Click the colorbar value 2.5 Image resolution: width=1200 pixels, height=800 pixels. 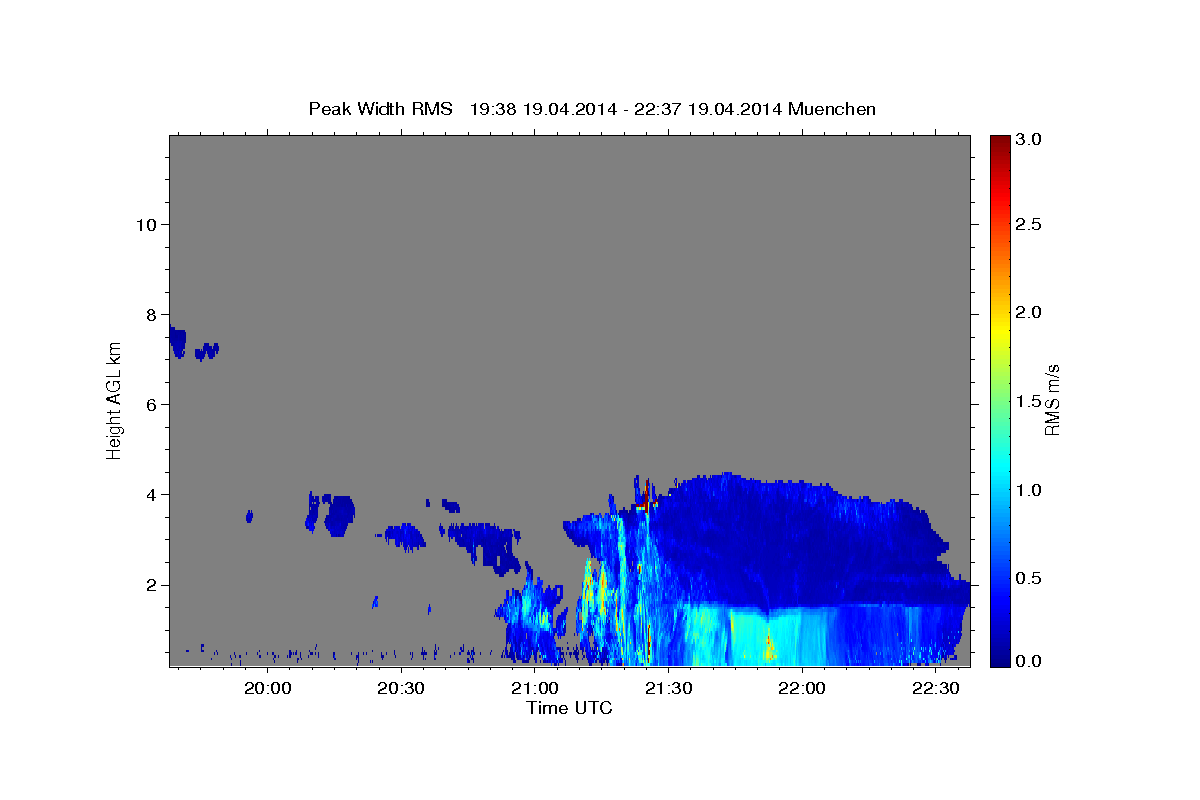point(1029,224)
